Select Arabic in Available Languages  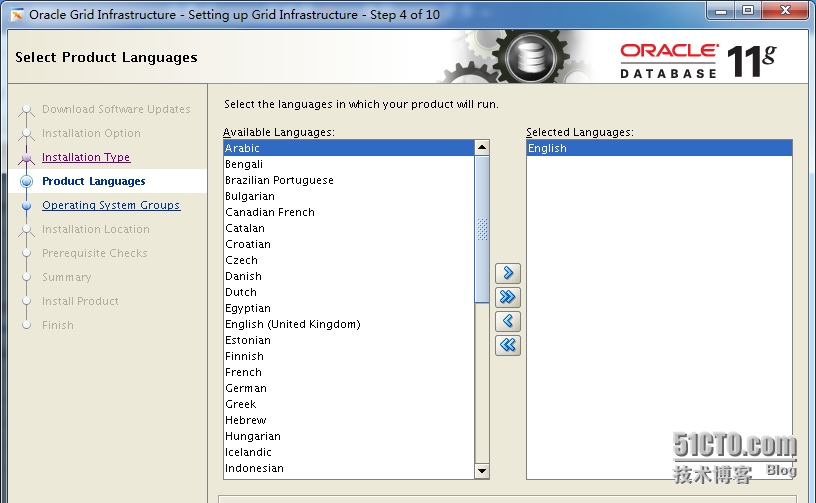[x=349, y=148]
